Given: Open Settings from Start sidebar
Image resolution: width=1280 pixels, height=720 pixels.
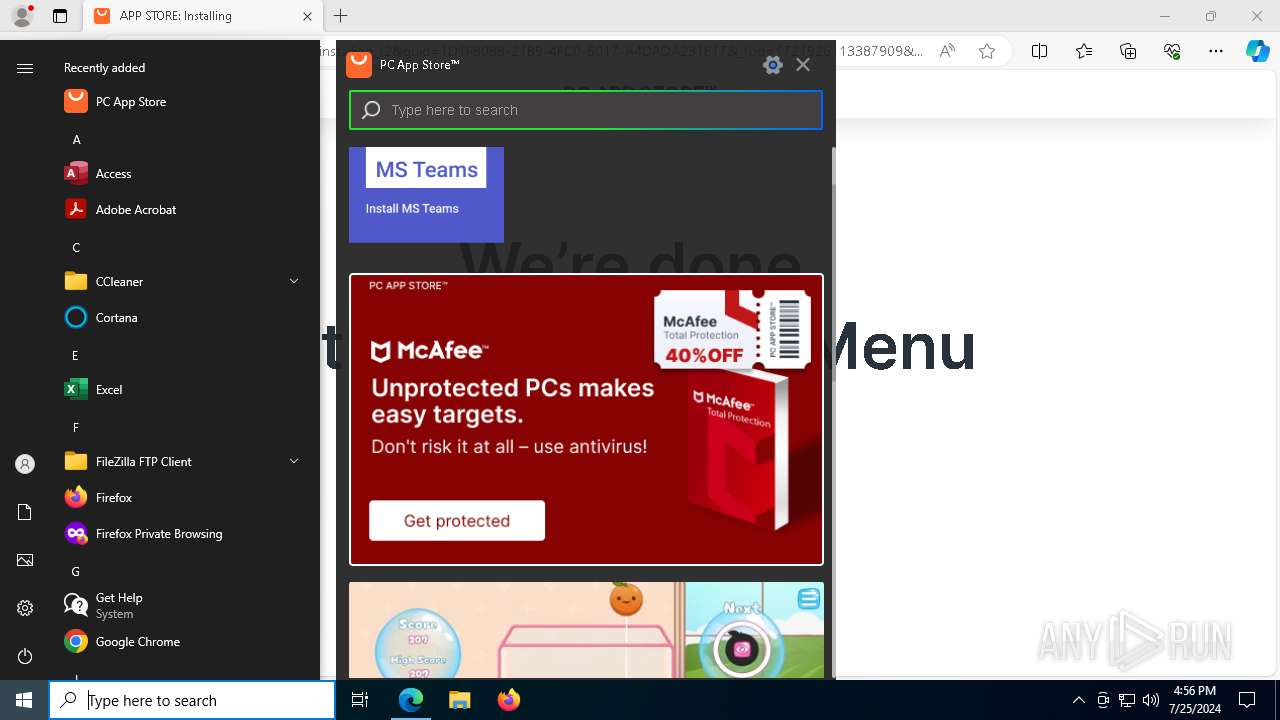Looking at the screenshot, I should click(x=25, y=608).
